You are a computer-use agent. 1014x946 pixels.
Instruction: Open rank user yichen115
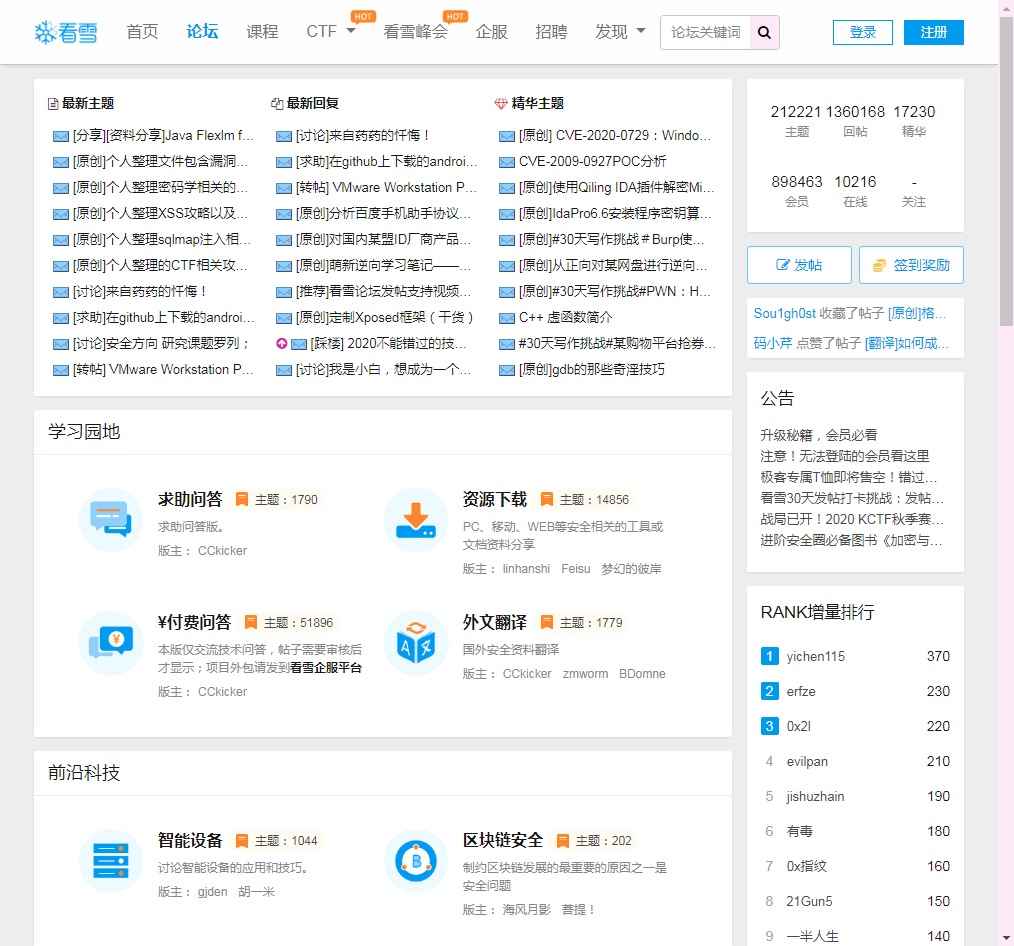coord(815,656)
